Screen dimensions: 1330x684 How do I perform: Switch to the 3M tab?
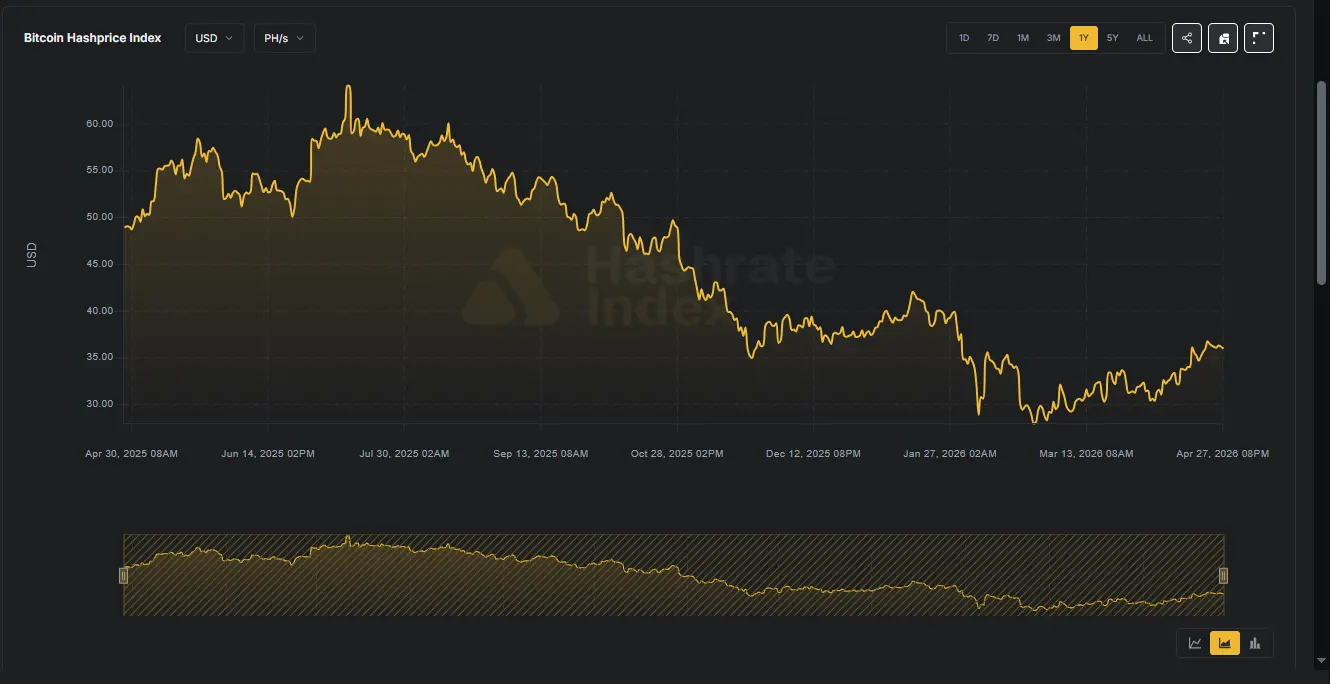(x=1053, y=37)
